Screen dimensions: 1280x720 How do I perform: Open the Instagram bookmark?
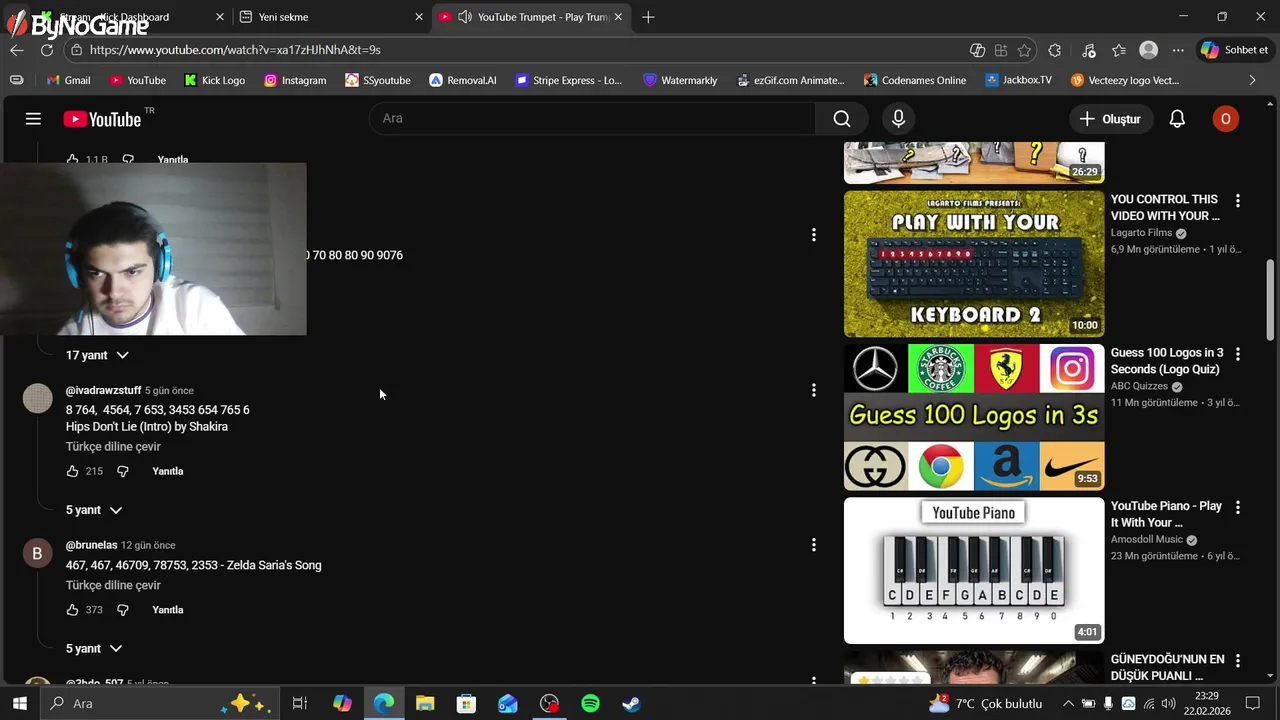click(x=295, y=80)
